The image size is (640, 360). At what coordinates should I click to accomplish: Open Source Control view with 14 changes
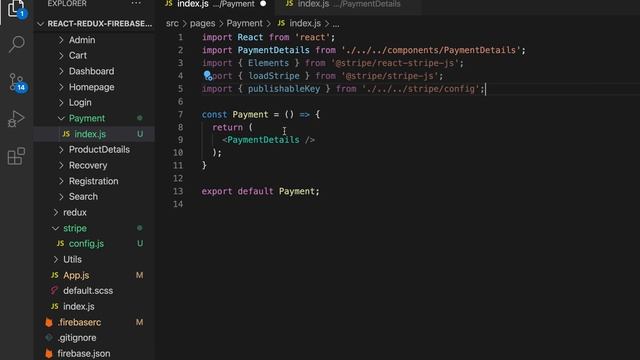17,82
